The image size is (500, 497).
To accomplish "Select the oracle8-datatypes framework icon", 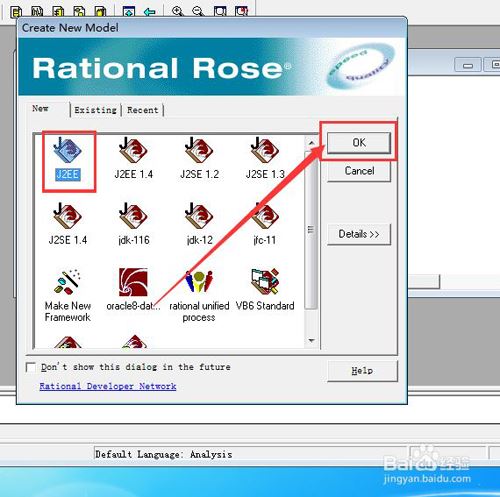I will click(x=133, y=282).
